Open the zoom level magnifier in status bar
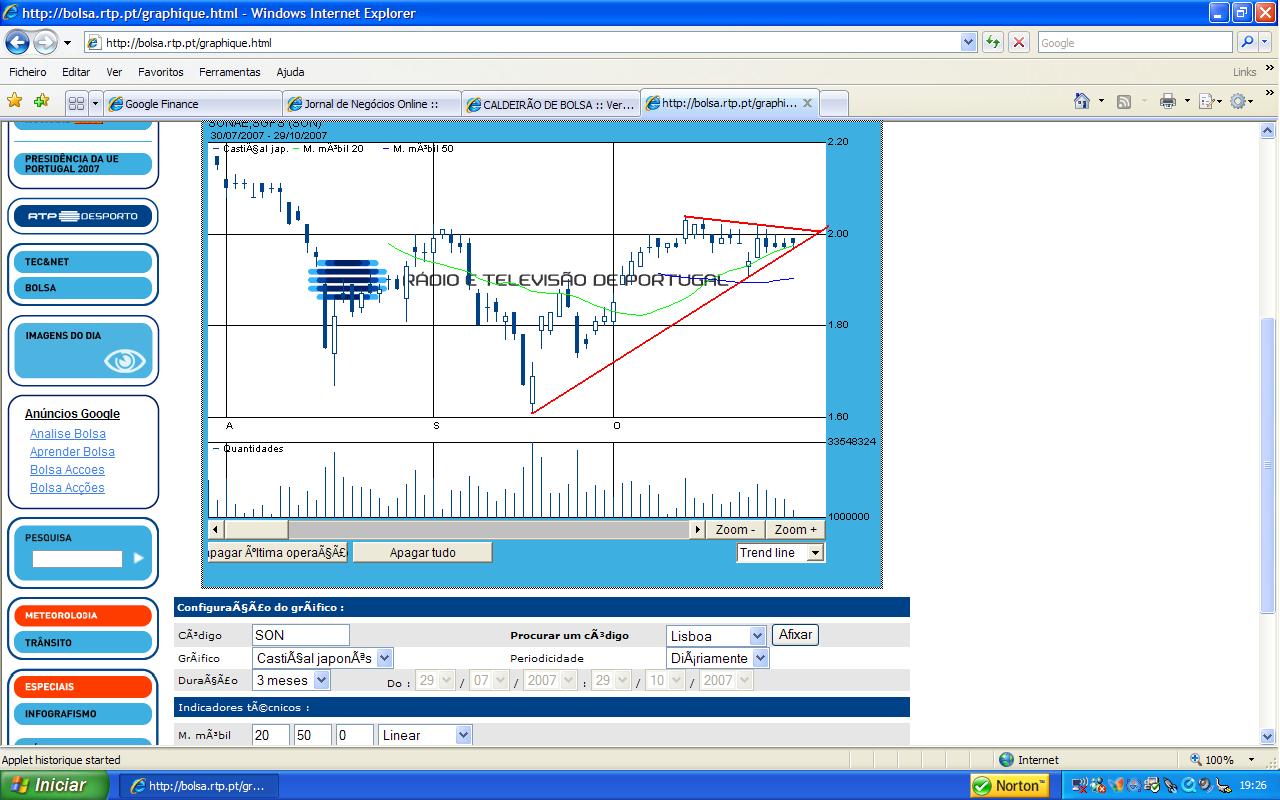1280x800 pixels. 1195,760
